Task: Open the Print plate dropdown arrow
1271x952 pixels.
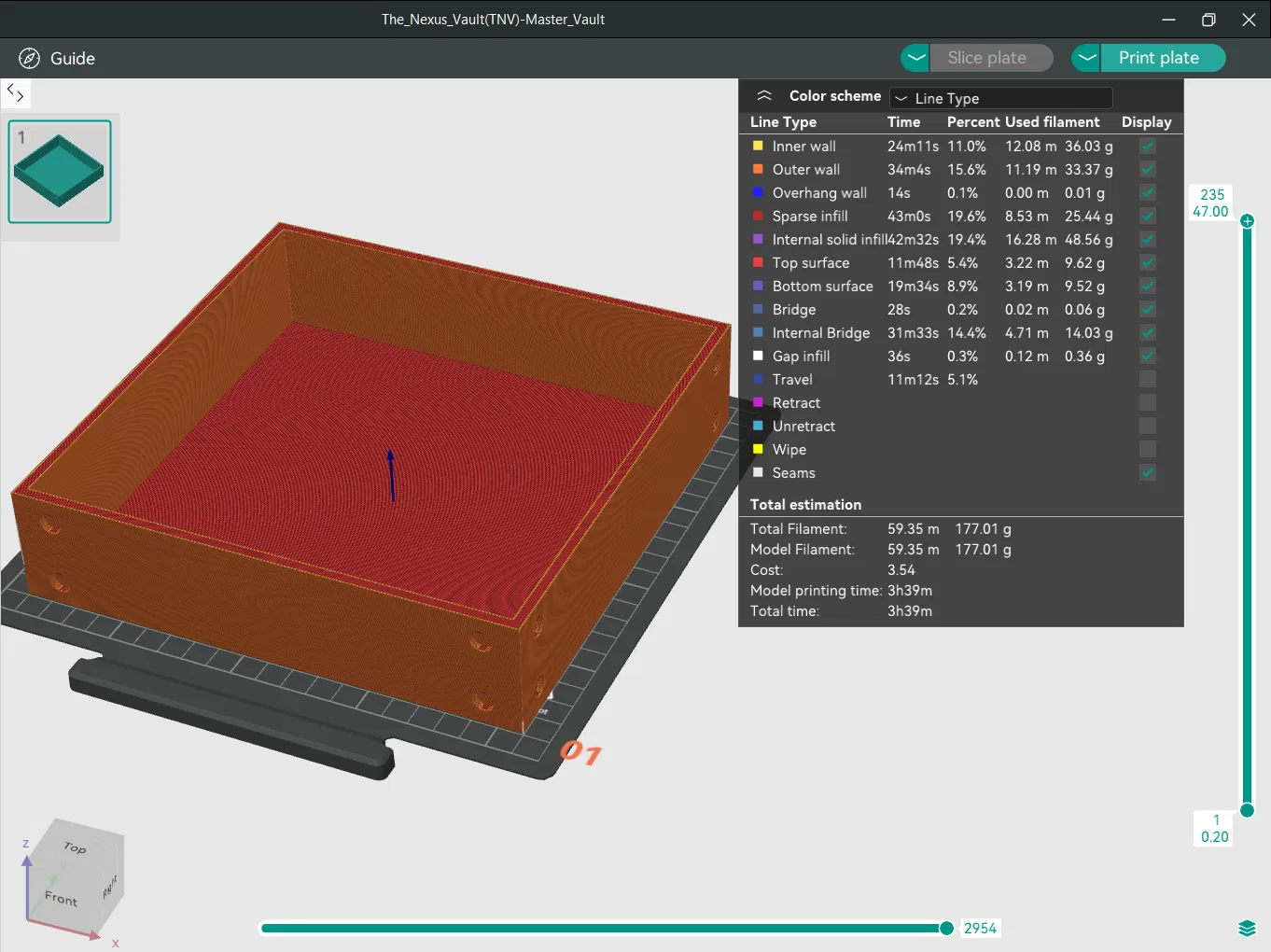Action: (1086, 58)
